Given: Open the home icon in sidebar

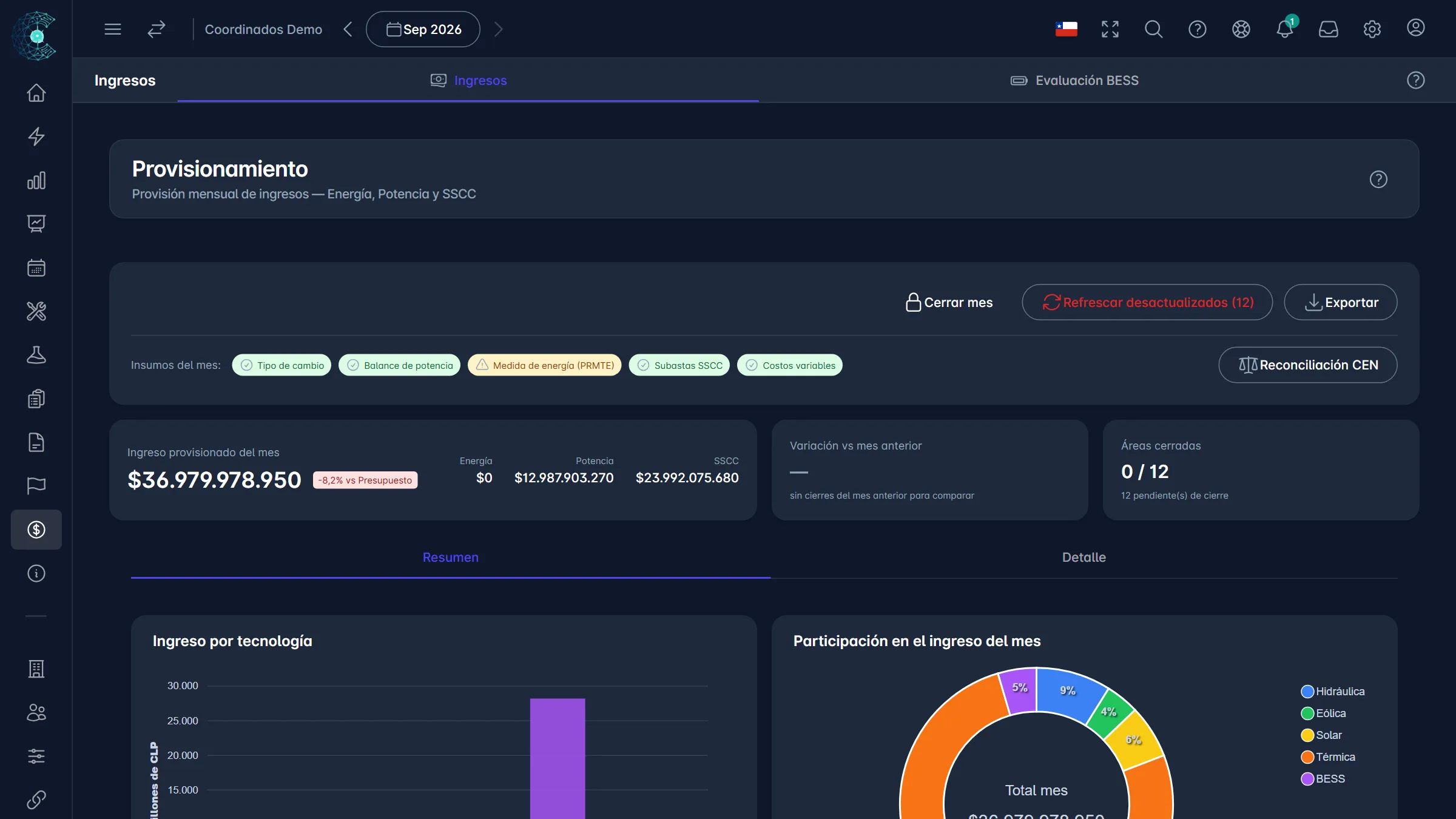Looking at the screenshot, I should 36,93.
